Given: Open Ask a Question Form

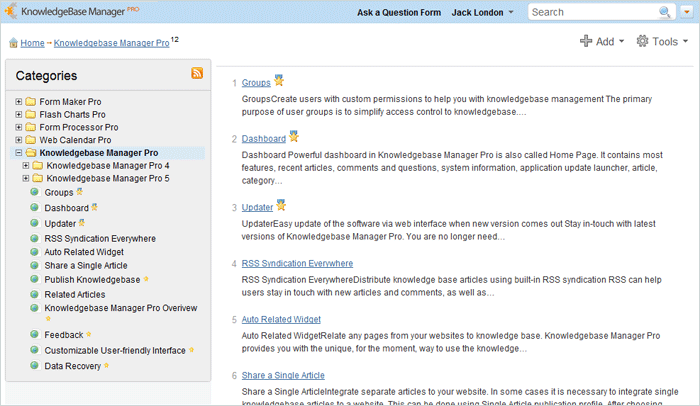Looking at the screenshot, I should 399,13.
